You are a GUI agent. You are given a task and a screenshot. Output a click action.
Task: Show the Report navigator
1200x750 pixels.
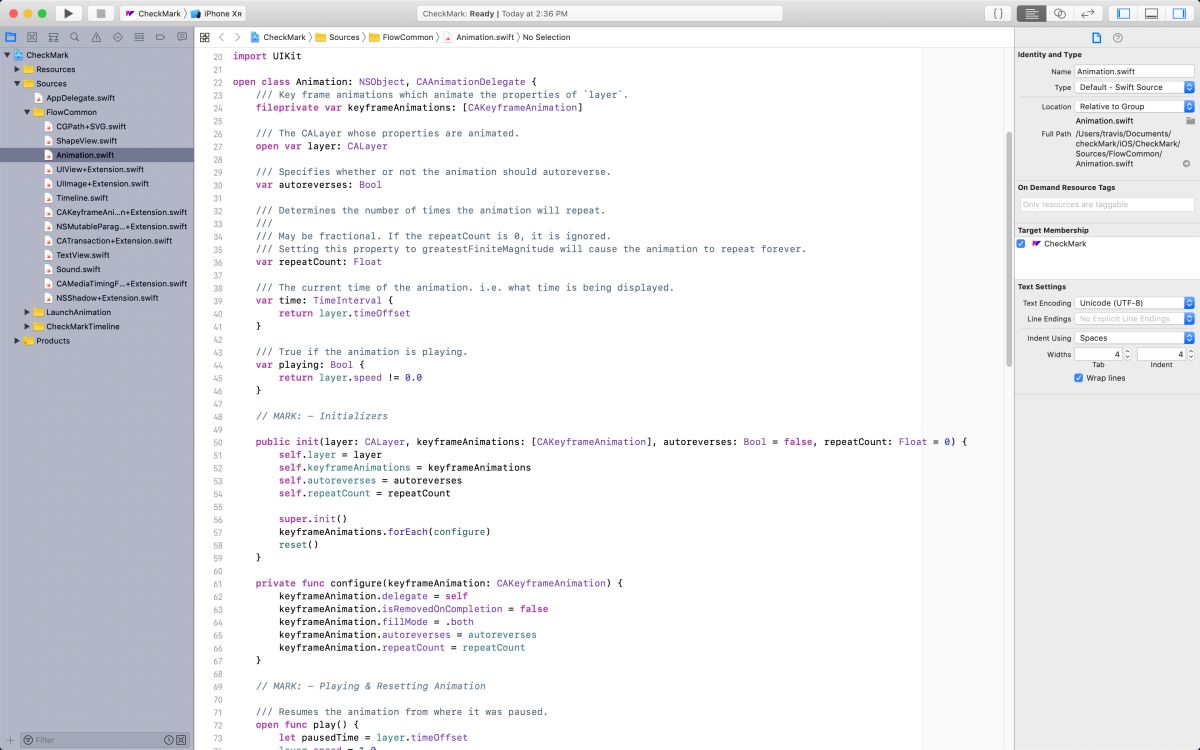point(182,37)
